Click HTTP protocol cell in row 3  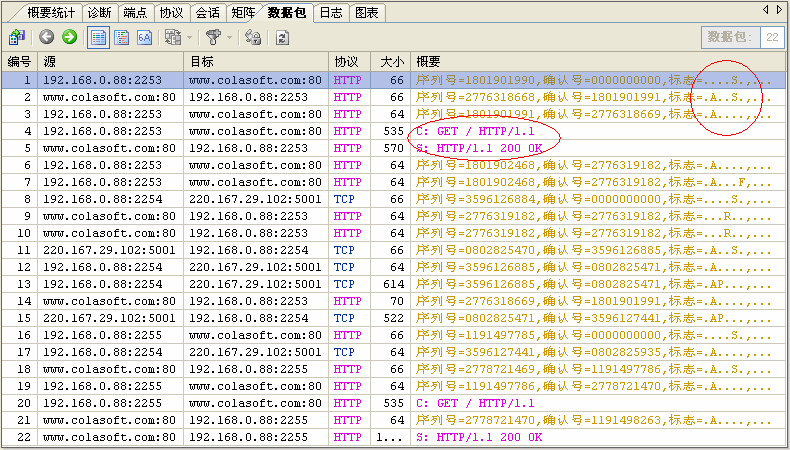pos(348,114)
